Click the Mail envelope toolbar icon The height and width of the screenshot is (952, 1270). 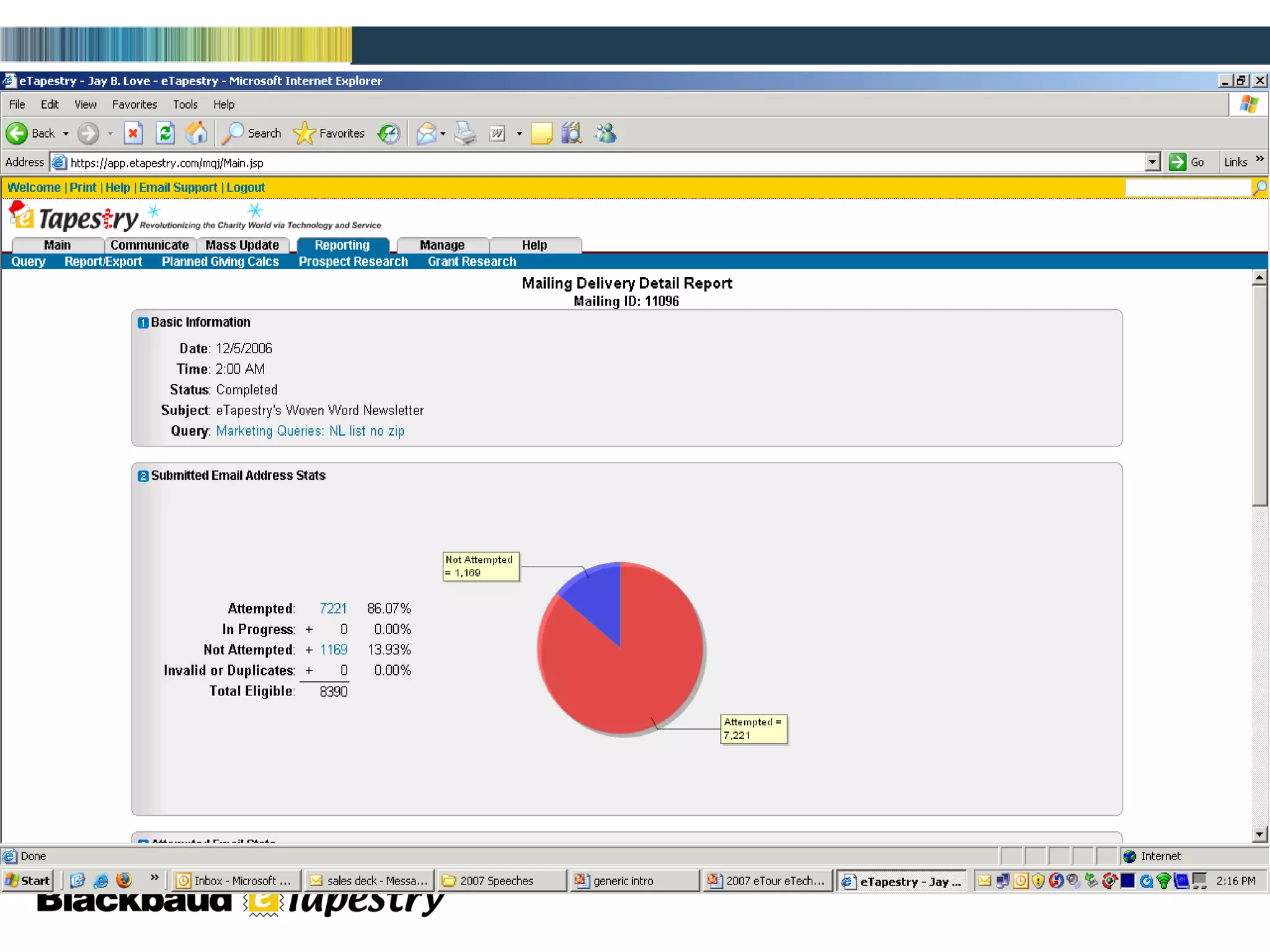pos(426,133)
